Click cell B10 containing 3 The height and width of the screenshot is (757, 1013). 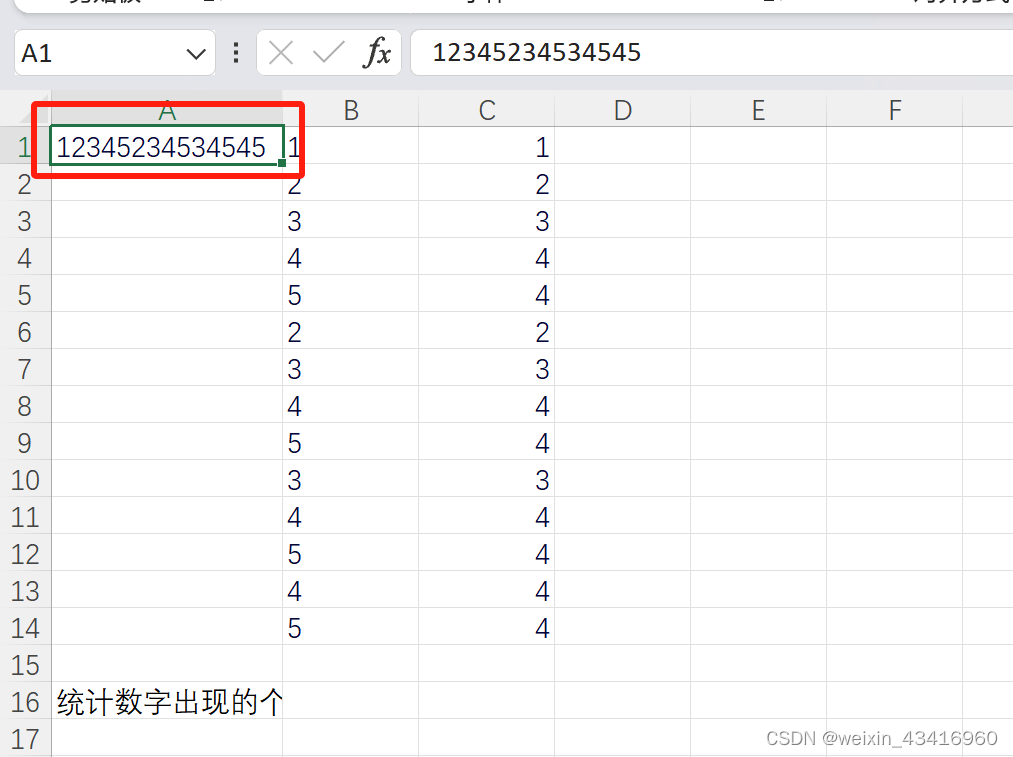[351, 481]
